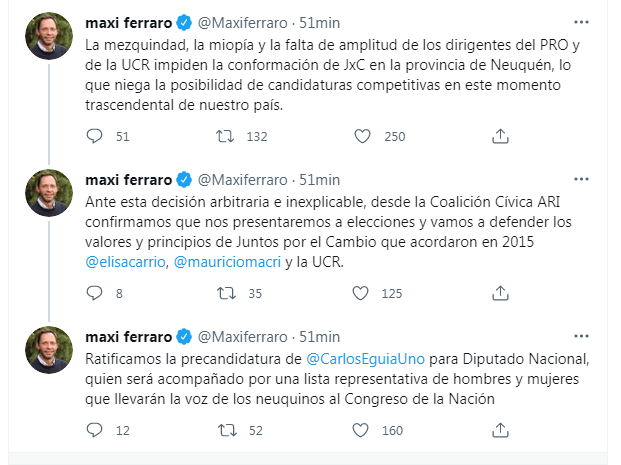Share the third tweet about Diputado Nacional
621x465 pixels.
[500, 430]
